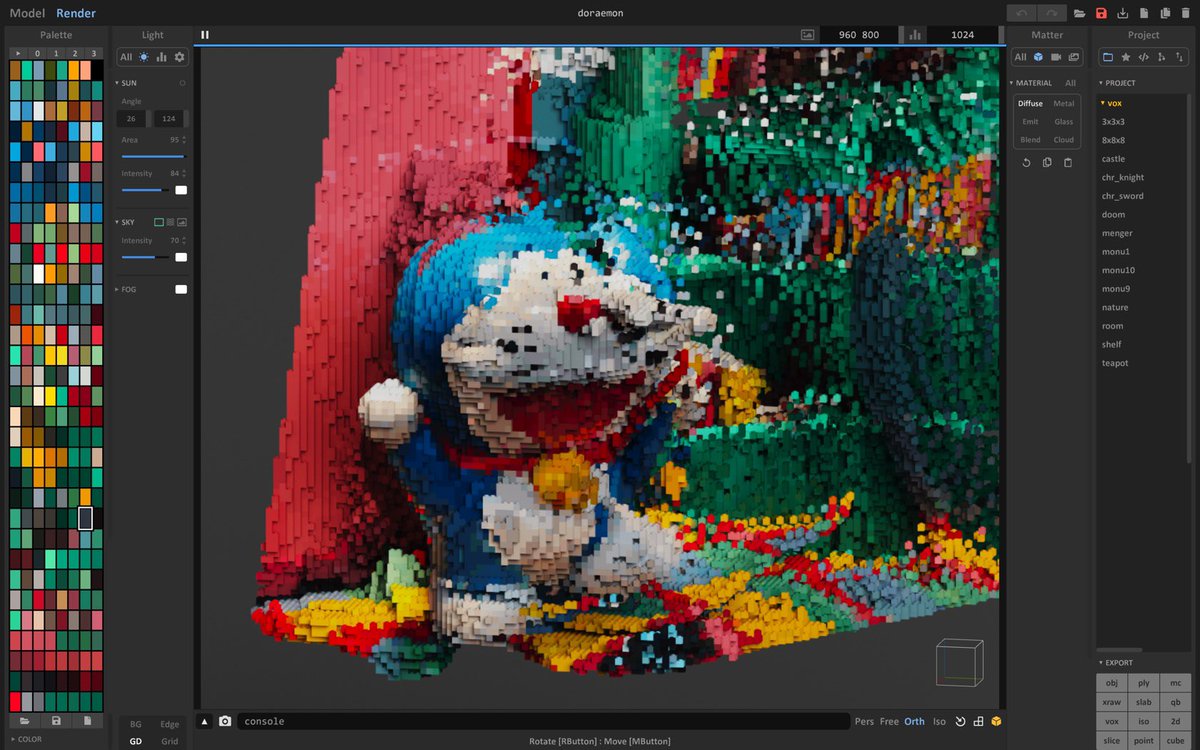
Task: Select the Metal material type
Action: pyautogui.click(x=1064, y=104)
